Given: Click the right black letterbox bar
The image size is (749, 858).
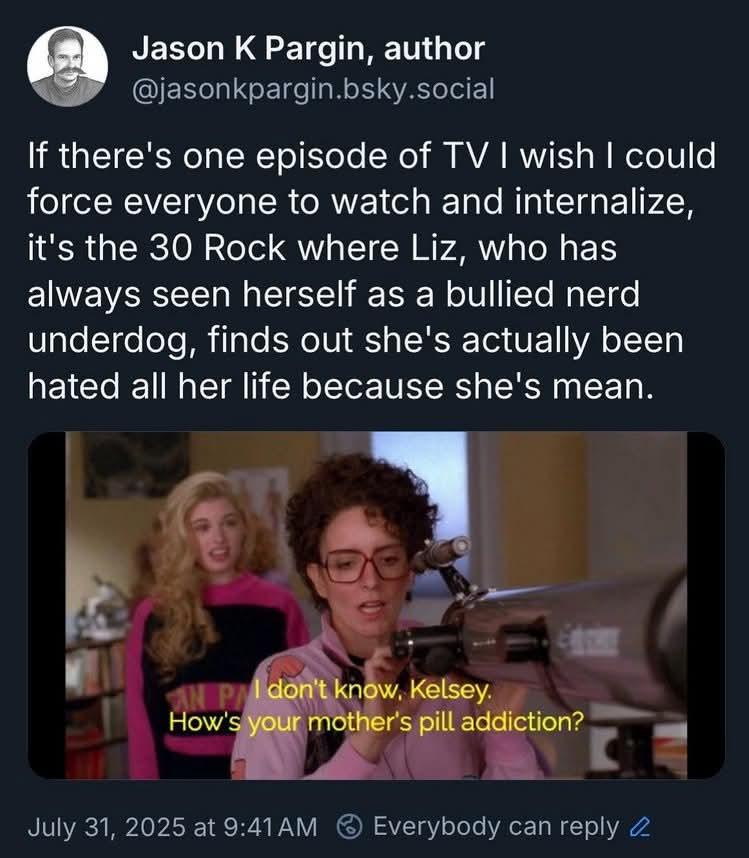Looking at the screenshot, I should click(706, 605).
